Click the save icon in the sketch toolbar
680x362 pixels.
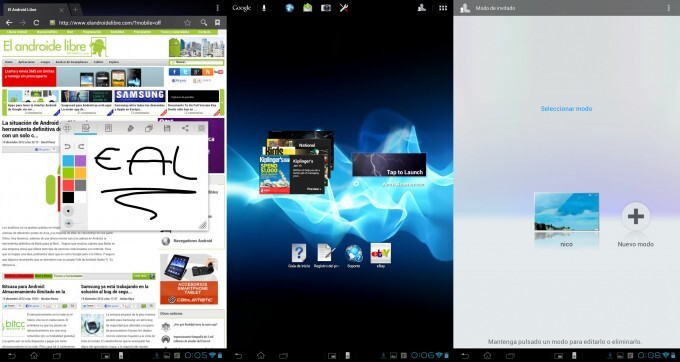coord(167,128)
